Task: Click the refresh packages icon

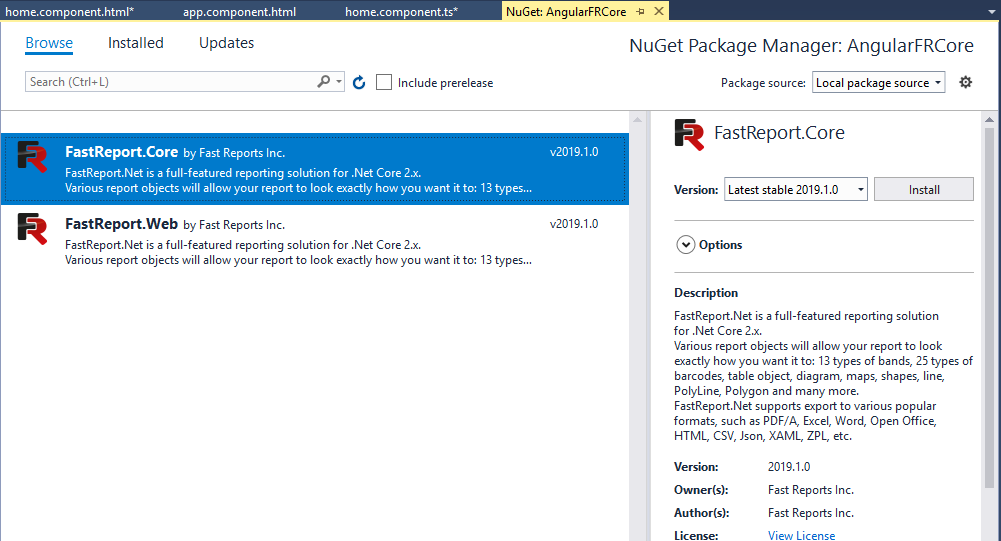Action: pos(360,83)
